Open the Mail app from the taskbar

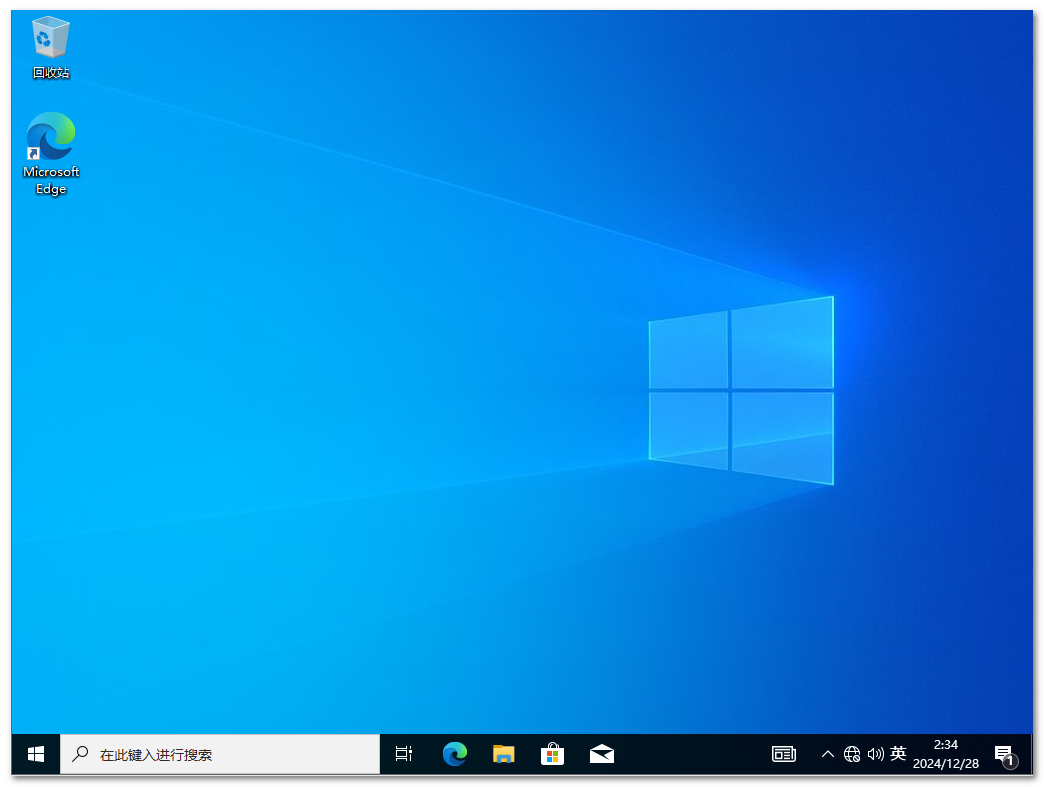(602, 754)
